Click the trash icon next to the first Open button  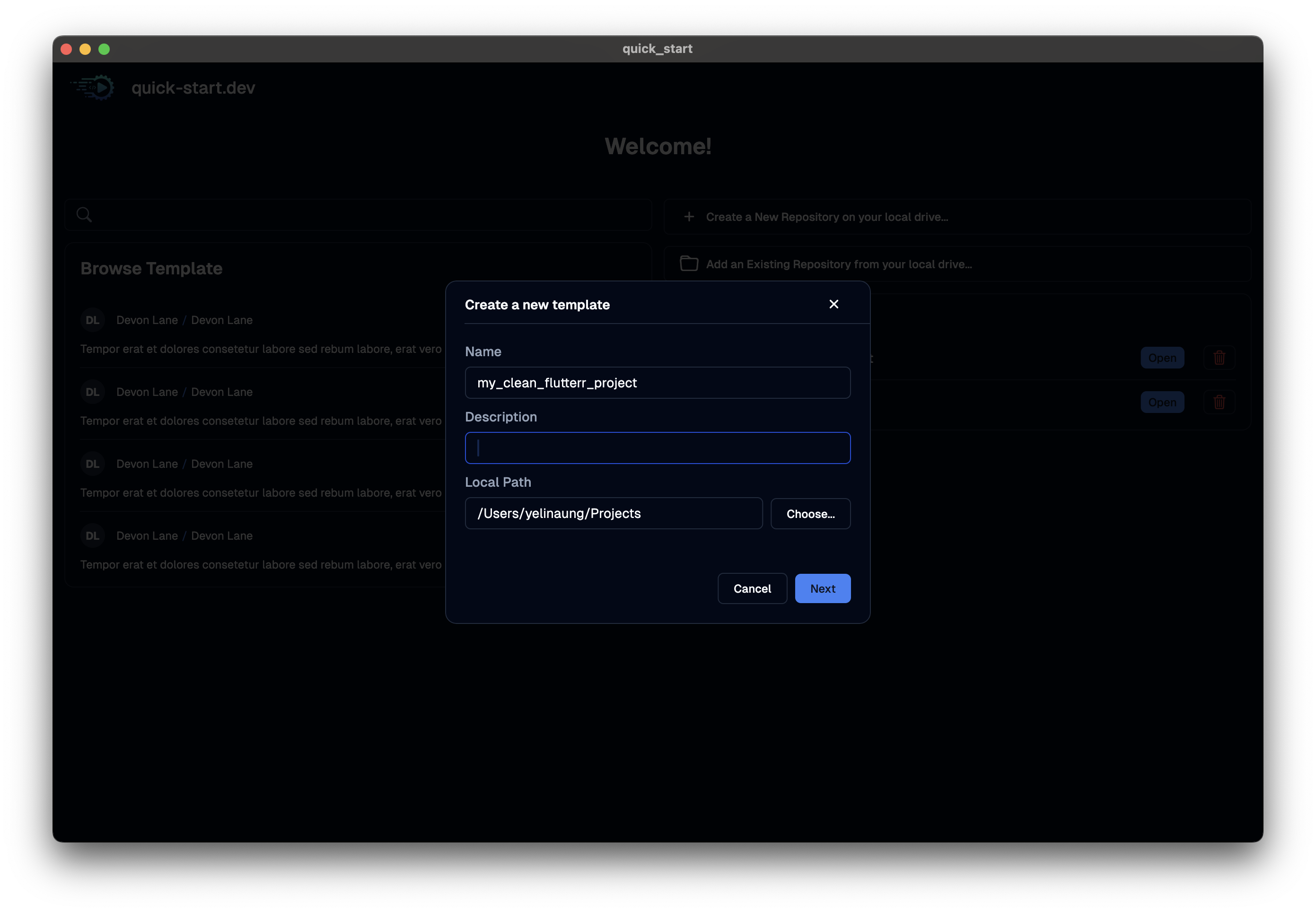[x=1219, y=357]
